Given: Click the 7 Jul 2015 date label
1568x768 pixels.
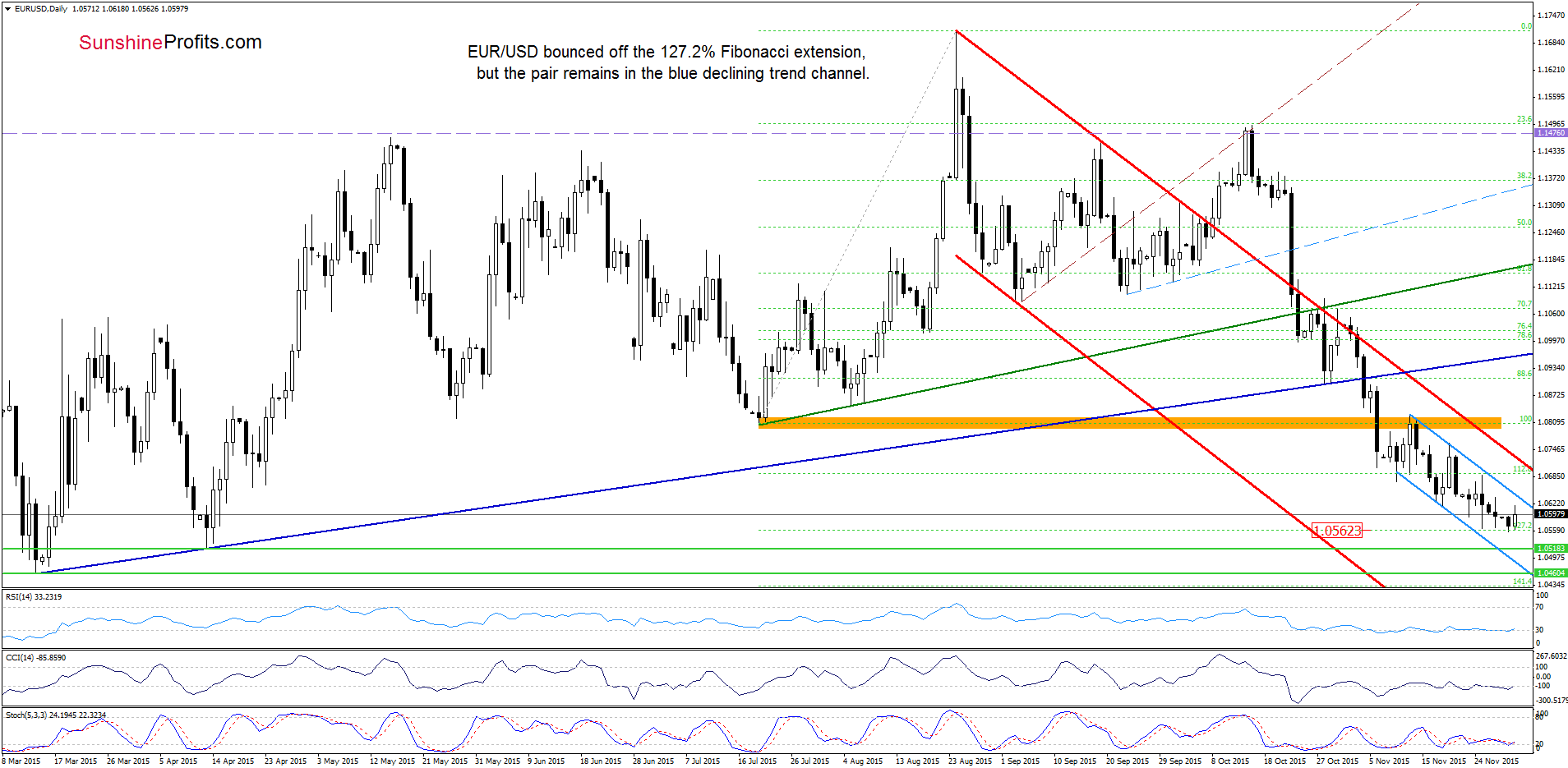Looking at the screenshot, I should click(703, 761).
